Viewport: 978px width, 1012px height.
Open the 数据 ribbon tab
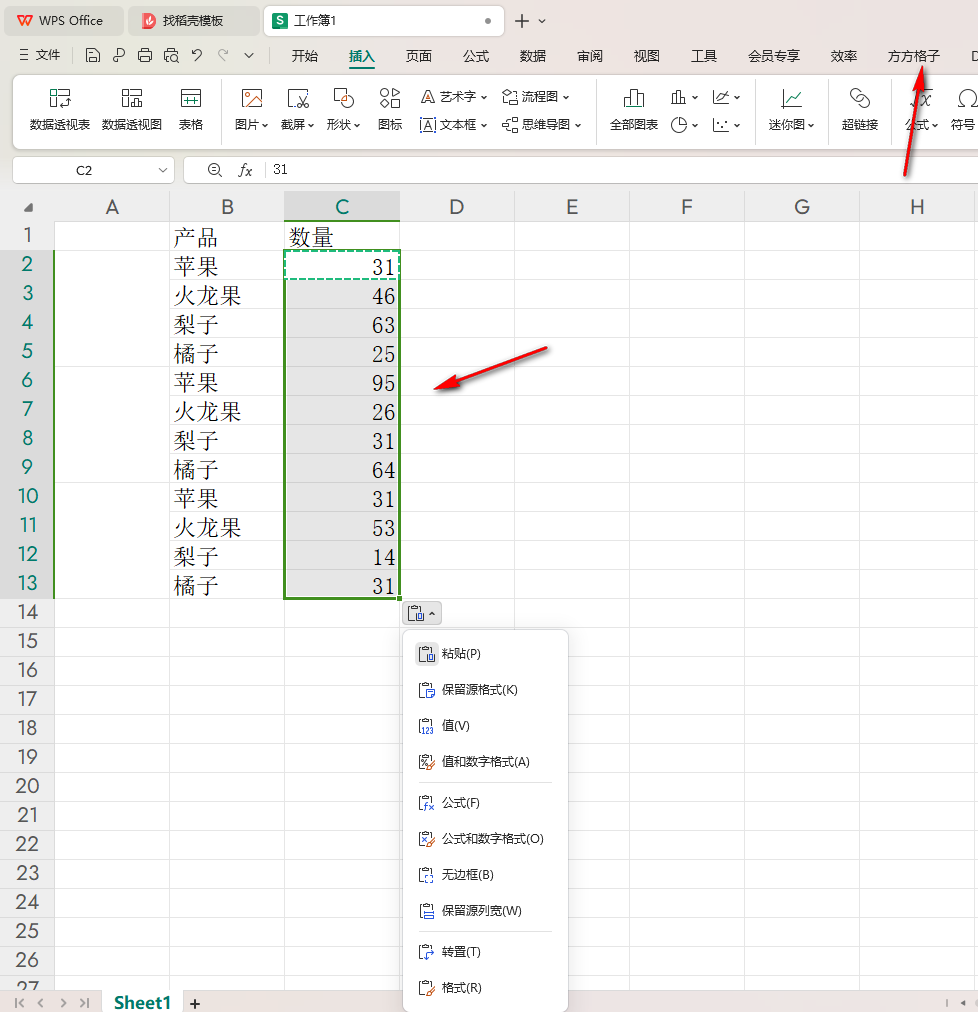533,56
